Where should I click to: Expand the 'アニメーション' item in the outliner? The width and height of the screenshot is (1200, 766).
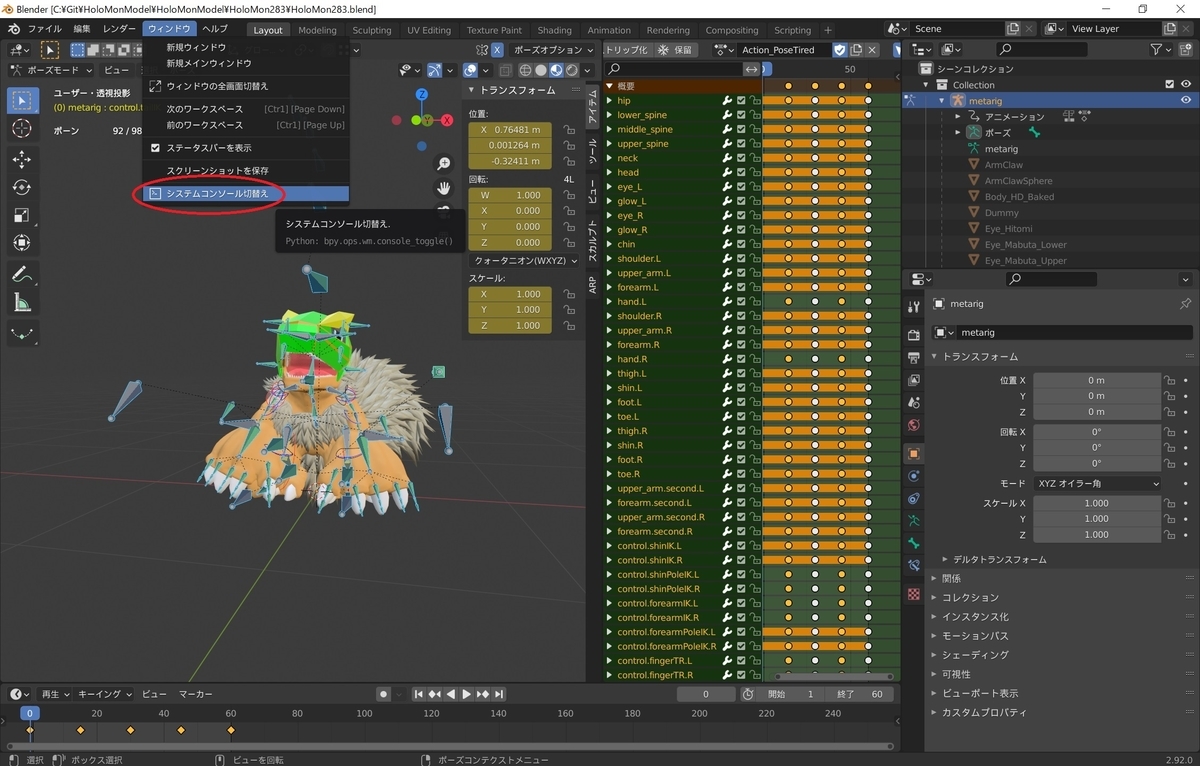[957, 117]
